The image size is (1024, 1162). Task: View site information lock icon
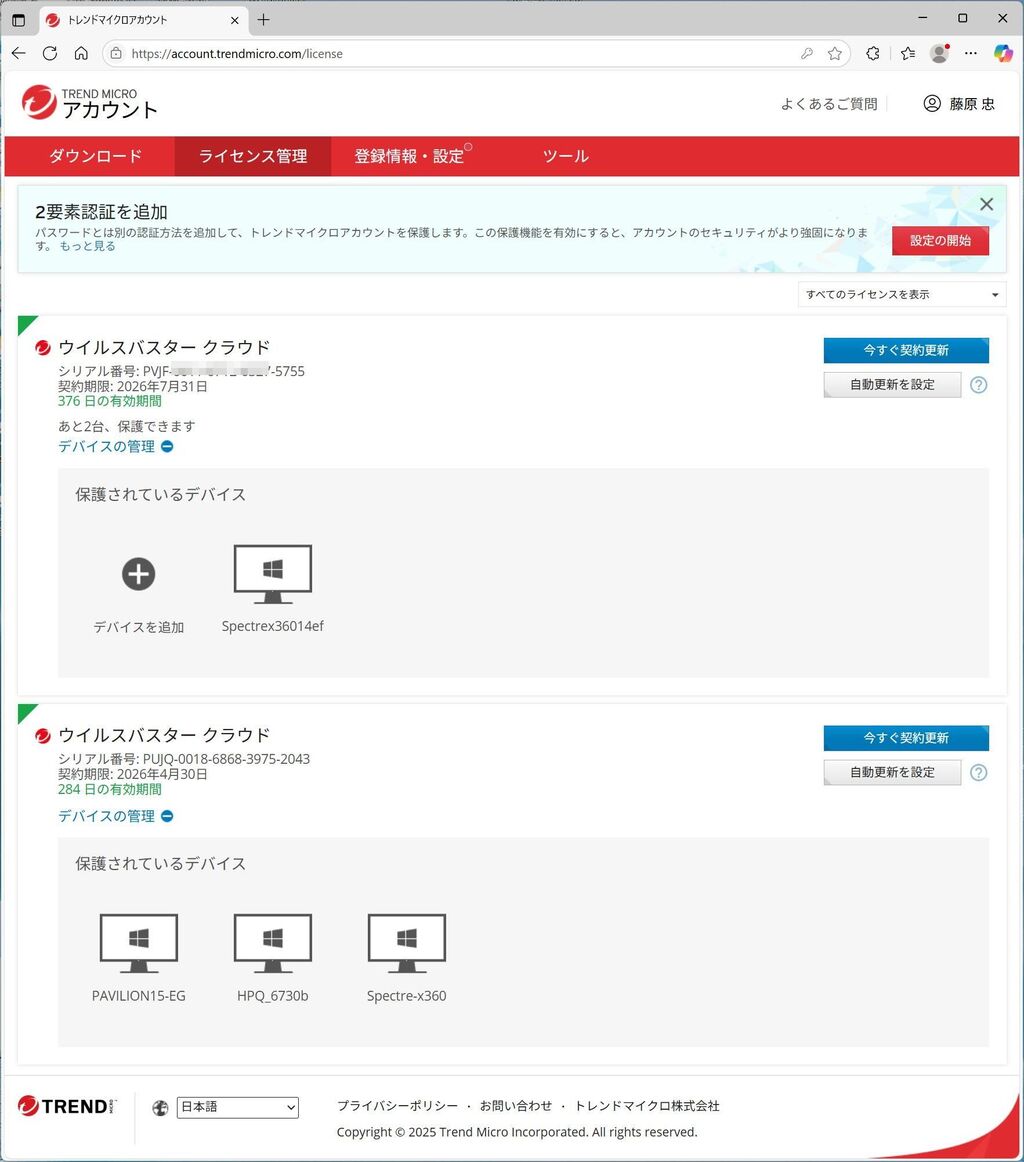116,53
